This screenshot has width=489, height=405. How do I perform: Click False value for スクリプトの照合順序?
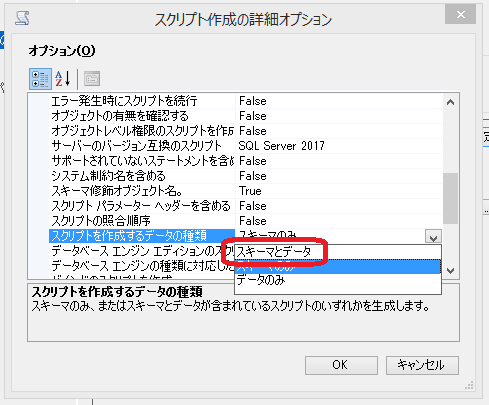click(339, 221)
